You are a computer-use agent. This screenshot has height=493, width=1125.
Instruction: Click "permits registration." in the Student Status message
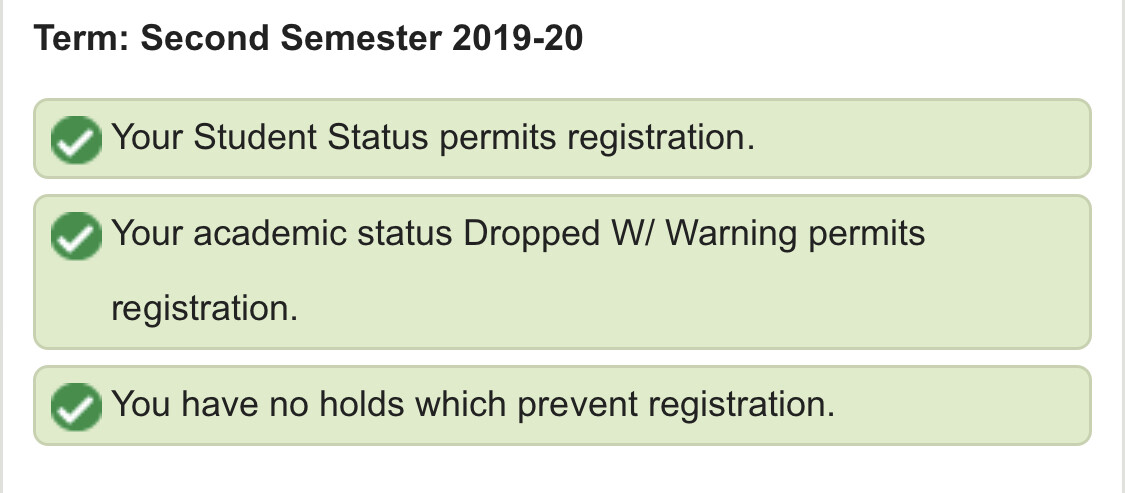tap(597, 138)
